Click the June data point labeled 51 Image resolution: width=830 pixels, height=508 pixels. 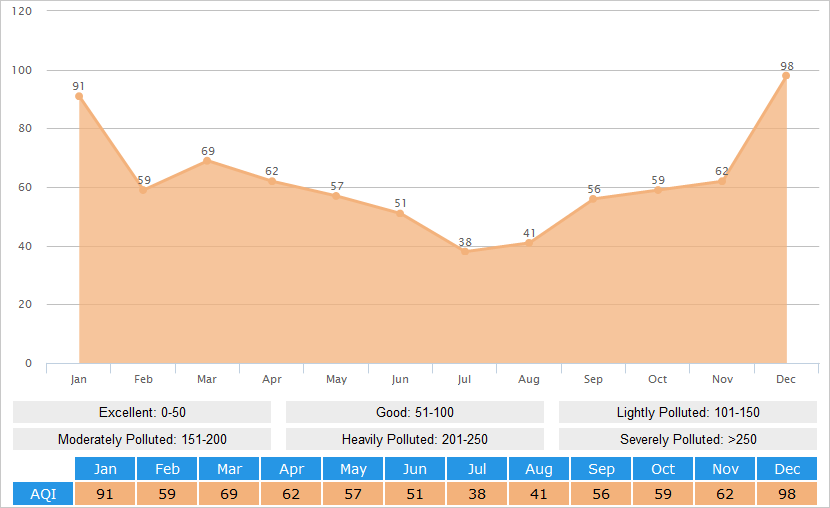pos(400,214)
